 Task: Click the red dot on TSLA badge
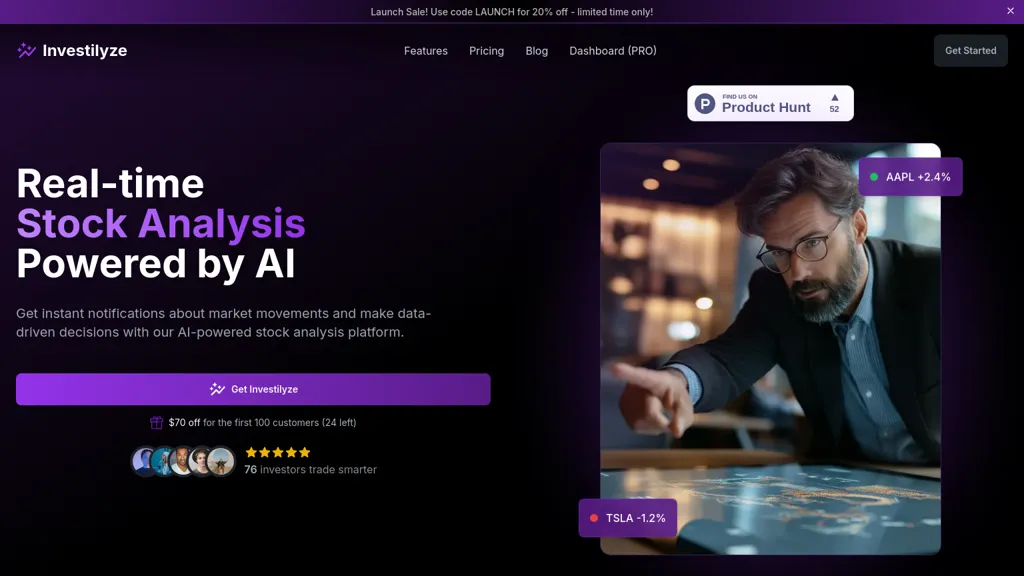point(594,518)
